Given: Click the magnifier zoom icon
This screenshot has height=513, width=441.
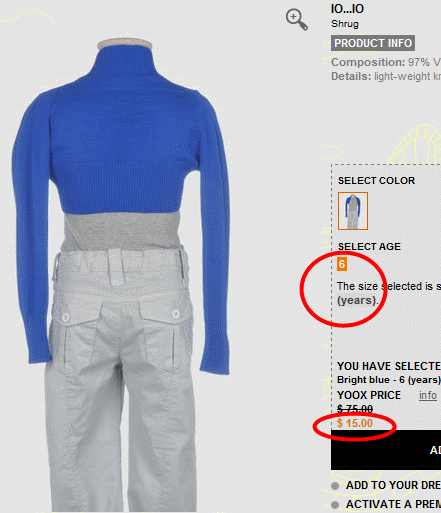Looking at the screenshot, I should (x=297, y=20).
